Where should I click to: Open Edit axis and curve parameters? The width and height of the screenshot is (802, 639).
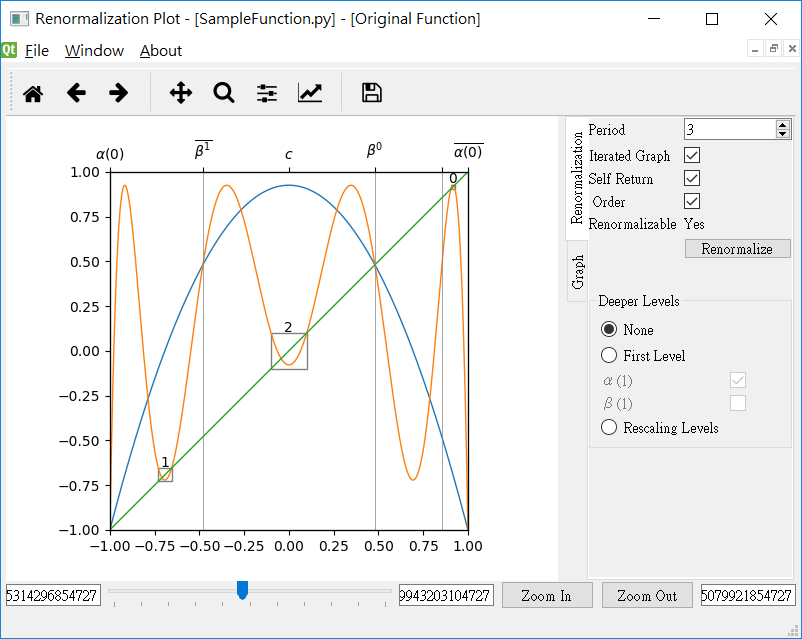coord(310,93)
